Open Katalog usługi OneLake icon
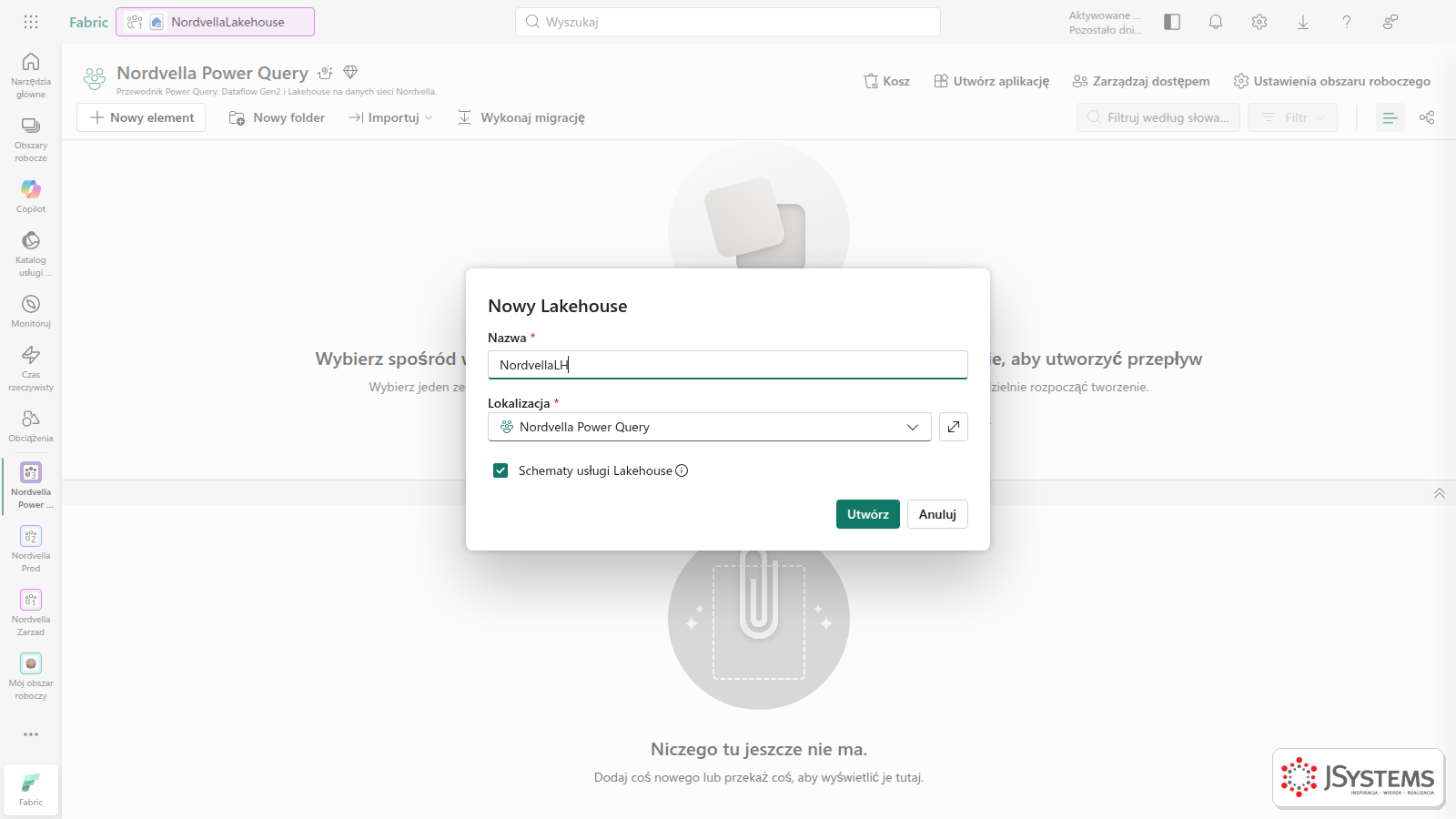 coord(31,253)
